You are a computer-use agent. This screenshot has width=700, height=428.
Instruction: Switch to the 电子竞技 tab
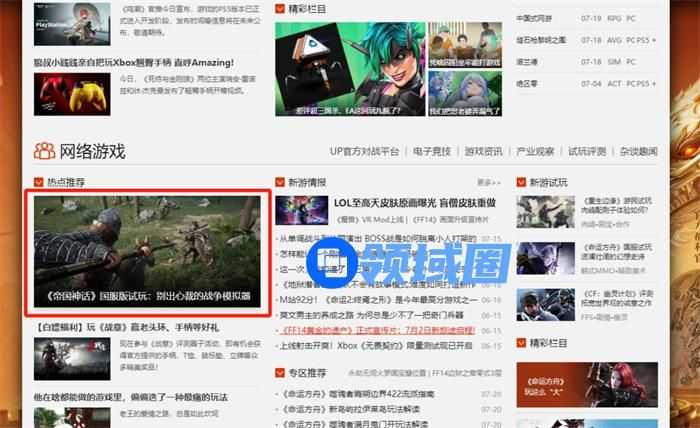tap(431, 152)
